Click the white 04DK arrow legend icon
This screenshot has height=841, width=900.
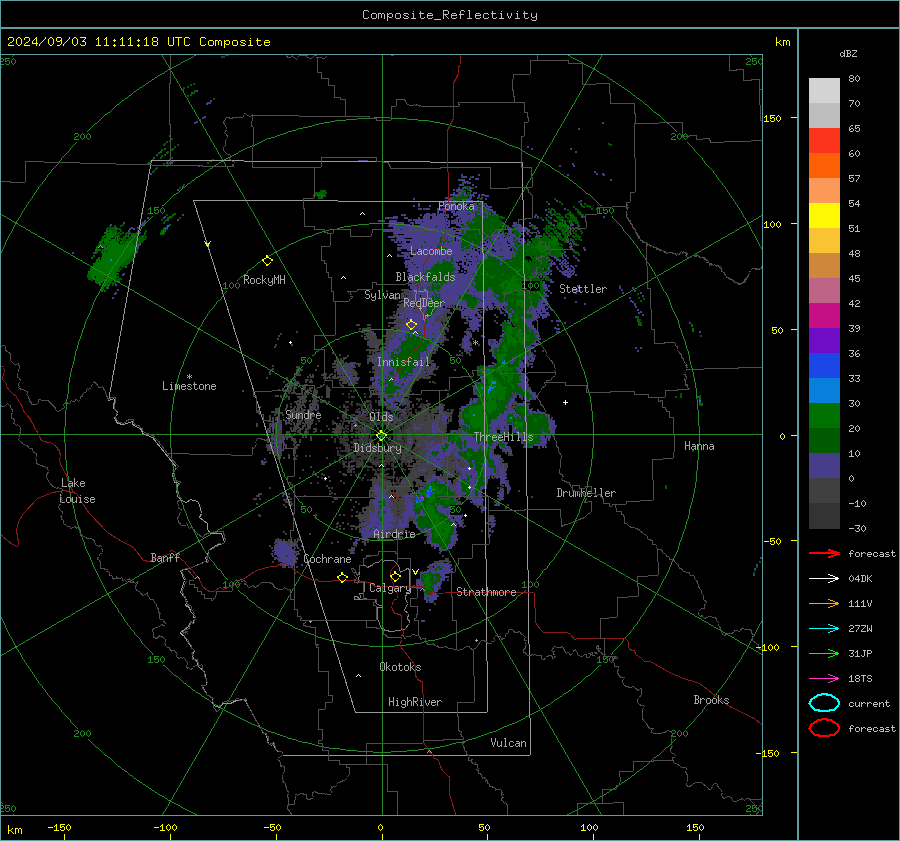(x=824, y=579)
